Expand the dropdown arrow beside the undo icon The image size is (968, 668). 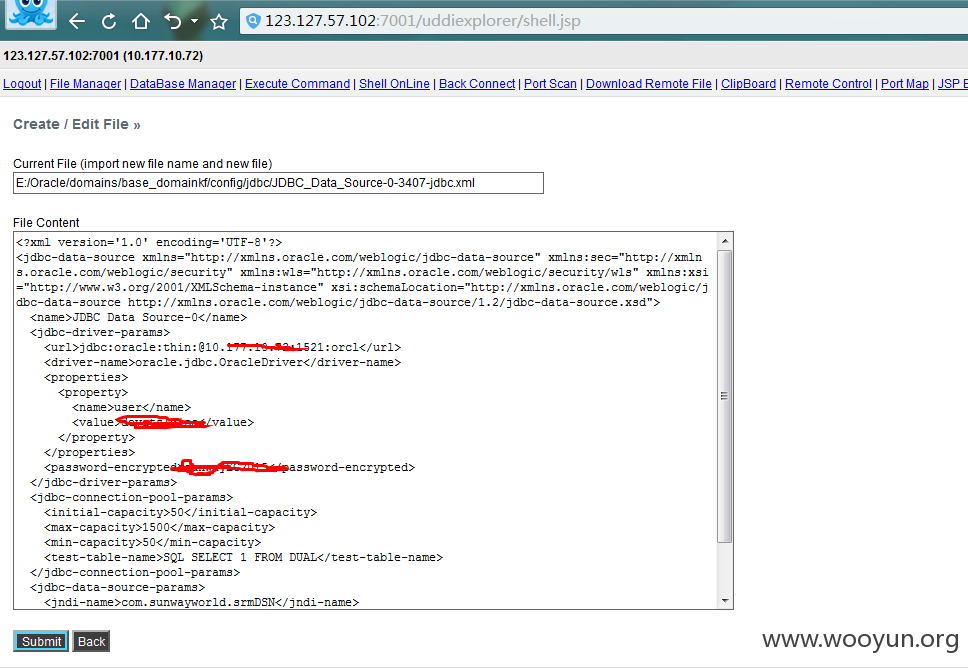(194, 22)
